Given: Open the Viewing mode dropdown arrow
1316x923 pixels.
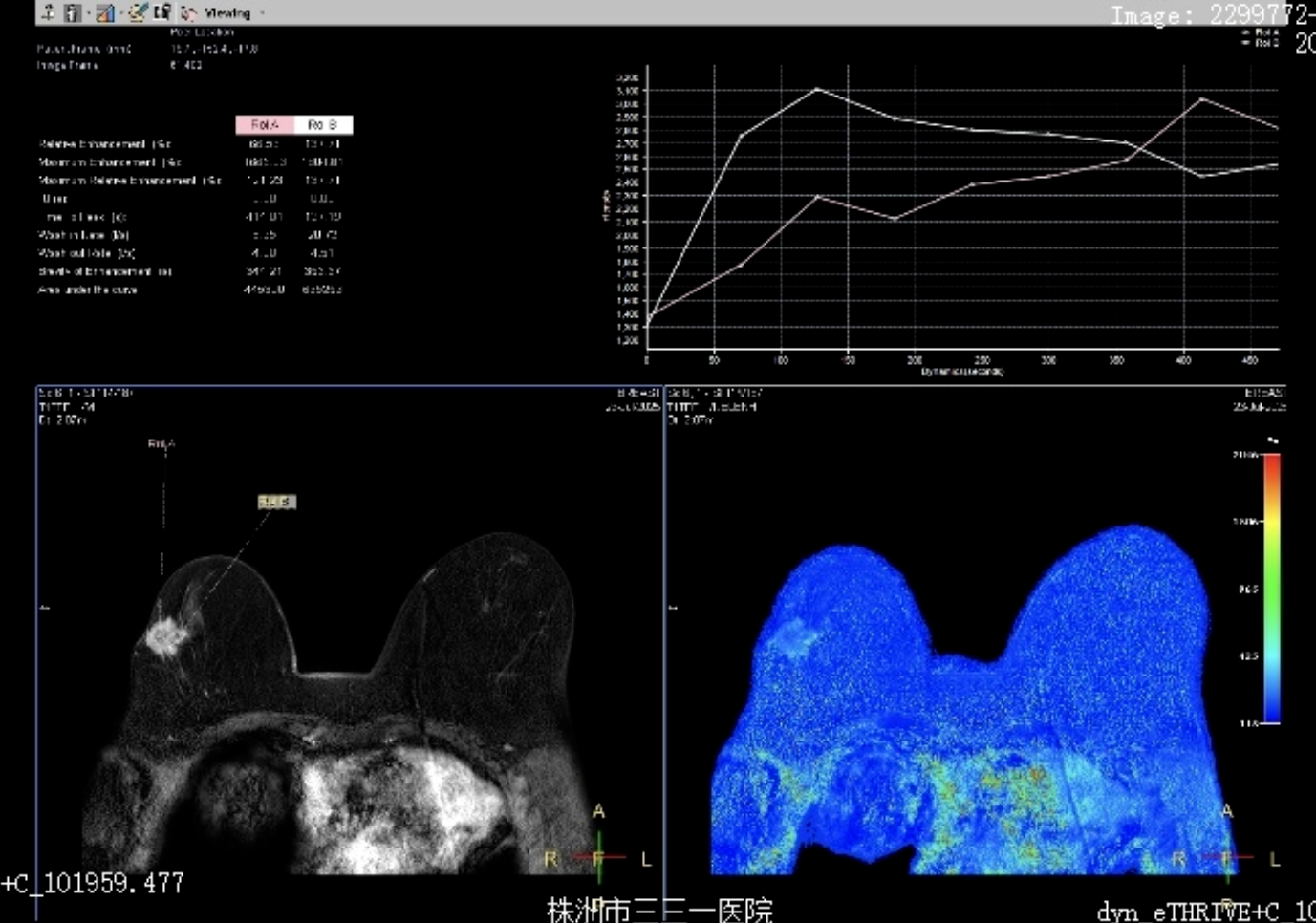Looking at the screenshot, I should [x=263, y=13].
